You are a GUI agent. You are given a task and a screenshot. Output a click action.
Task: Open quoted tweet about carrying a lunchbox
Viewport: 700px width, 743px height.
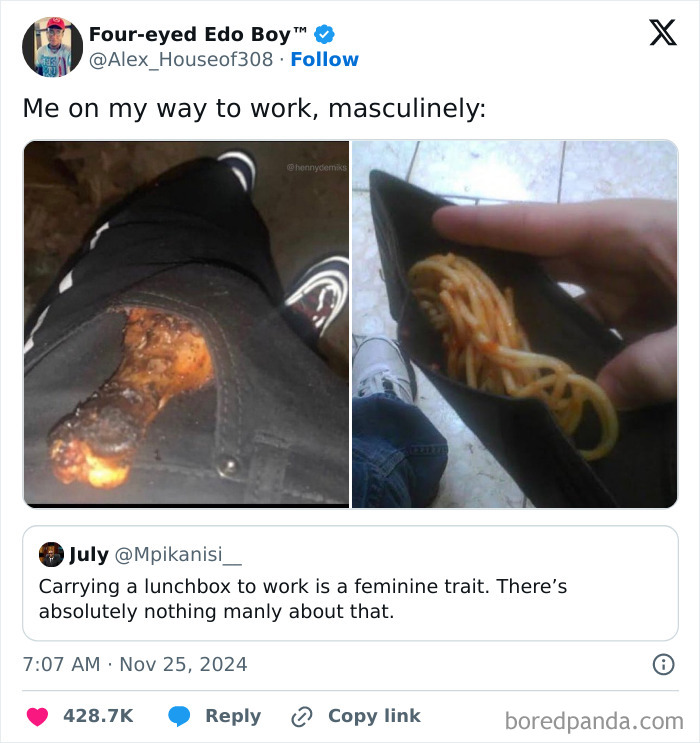350,583
